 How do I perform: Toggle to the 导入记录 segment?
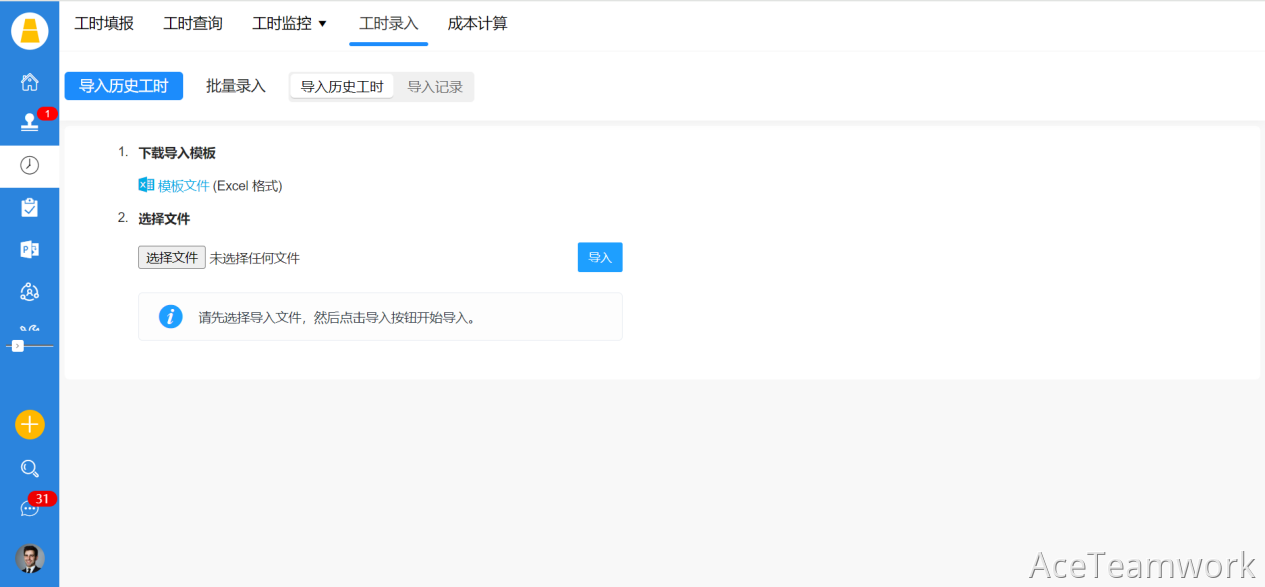tap(435, 87)
